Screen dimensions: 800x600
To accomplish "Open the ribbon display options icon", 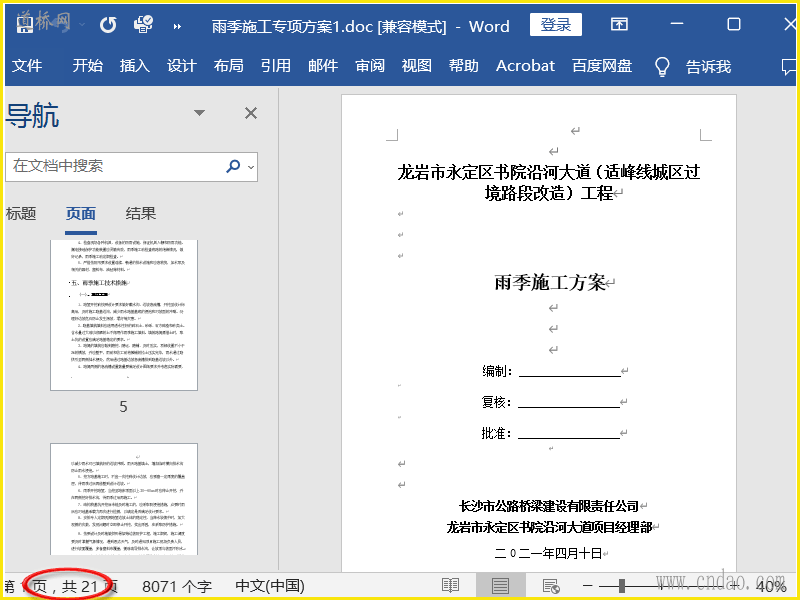I will 619,24.
